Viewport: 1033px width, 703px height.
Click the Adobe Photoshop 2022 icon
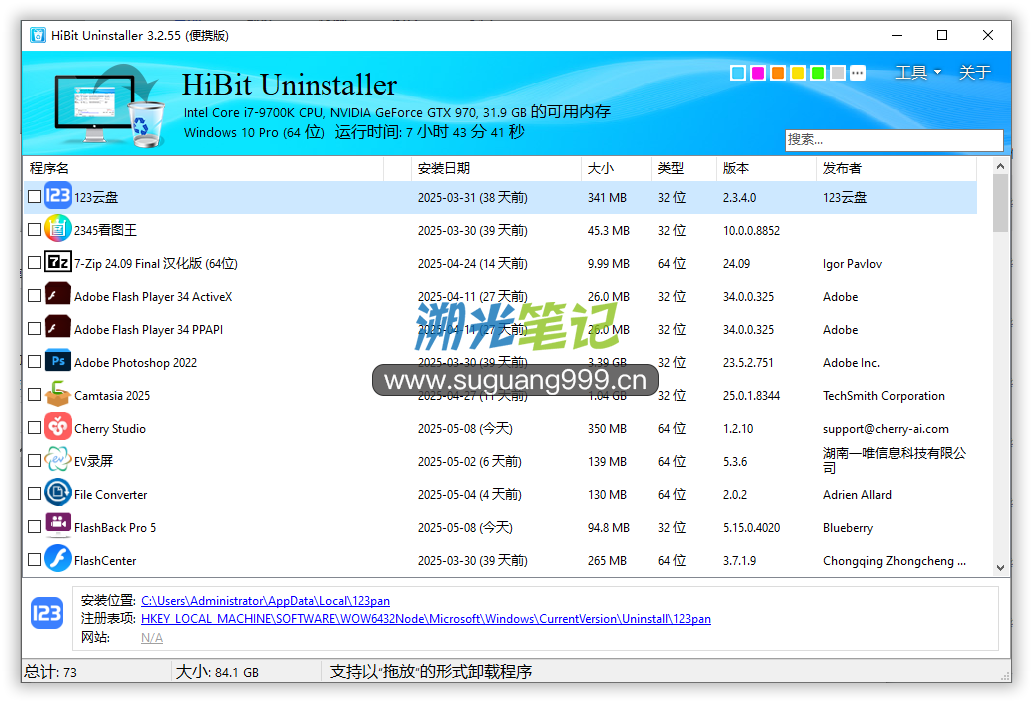tap(58, 361)
